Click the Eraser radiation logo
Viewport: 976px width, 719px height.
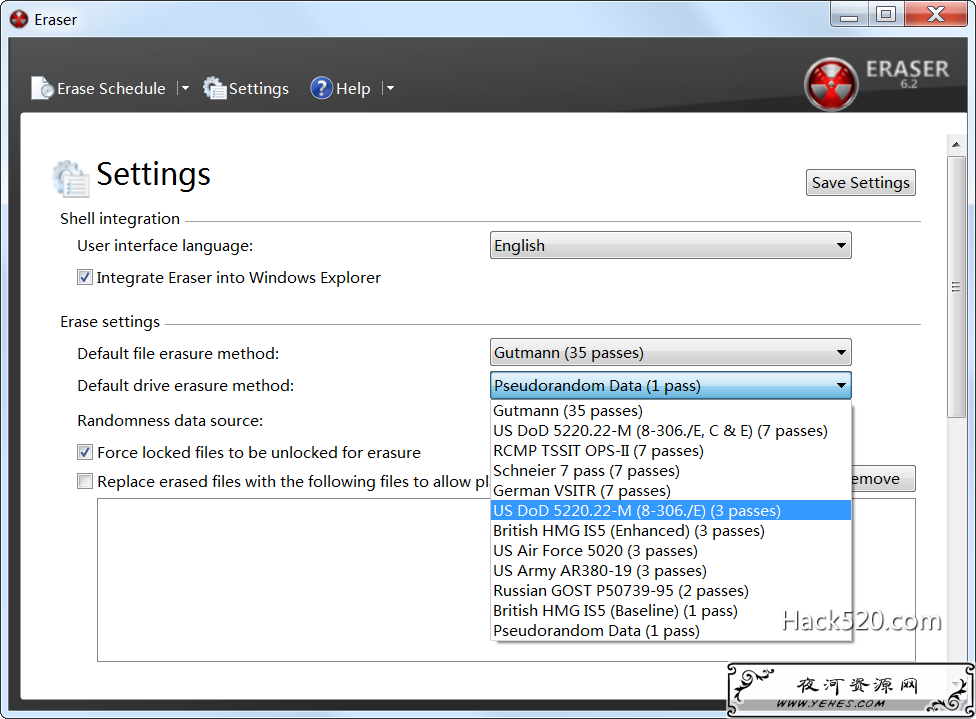[x=831, y=84]
